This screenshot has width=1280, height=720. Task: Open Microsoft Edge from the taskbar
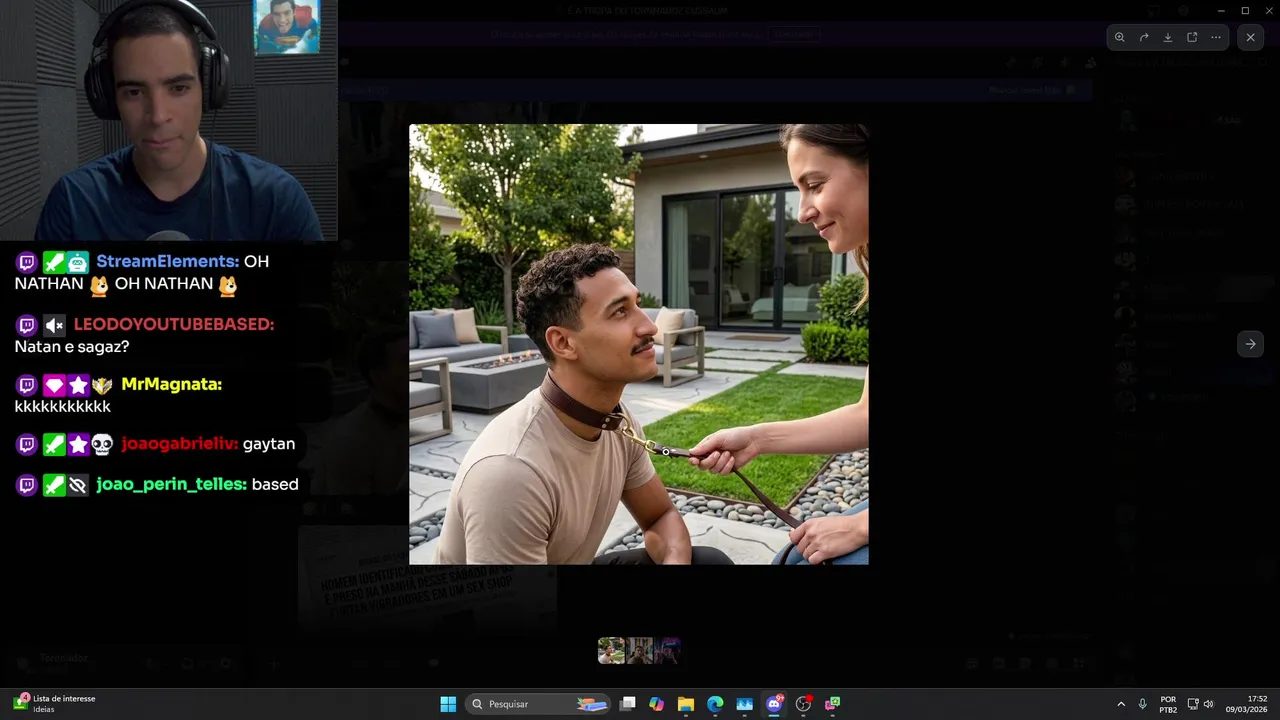pos(715,704)
